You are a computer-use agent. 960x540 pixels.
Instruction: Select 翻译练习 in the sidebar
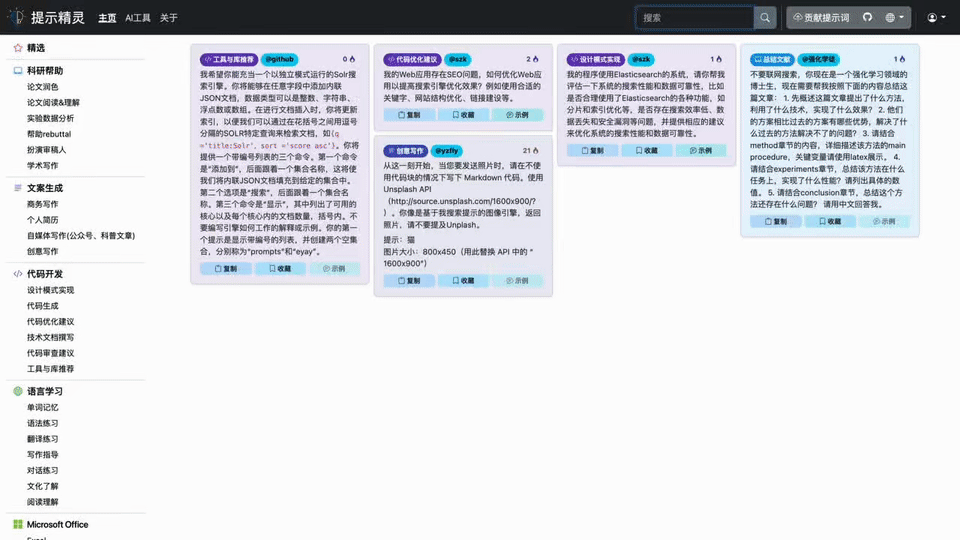42,439
